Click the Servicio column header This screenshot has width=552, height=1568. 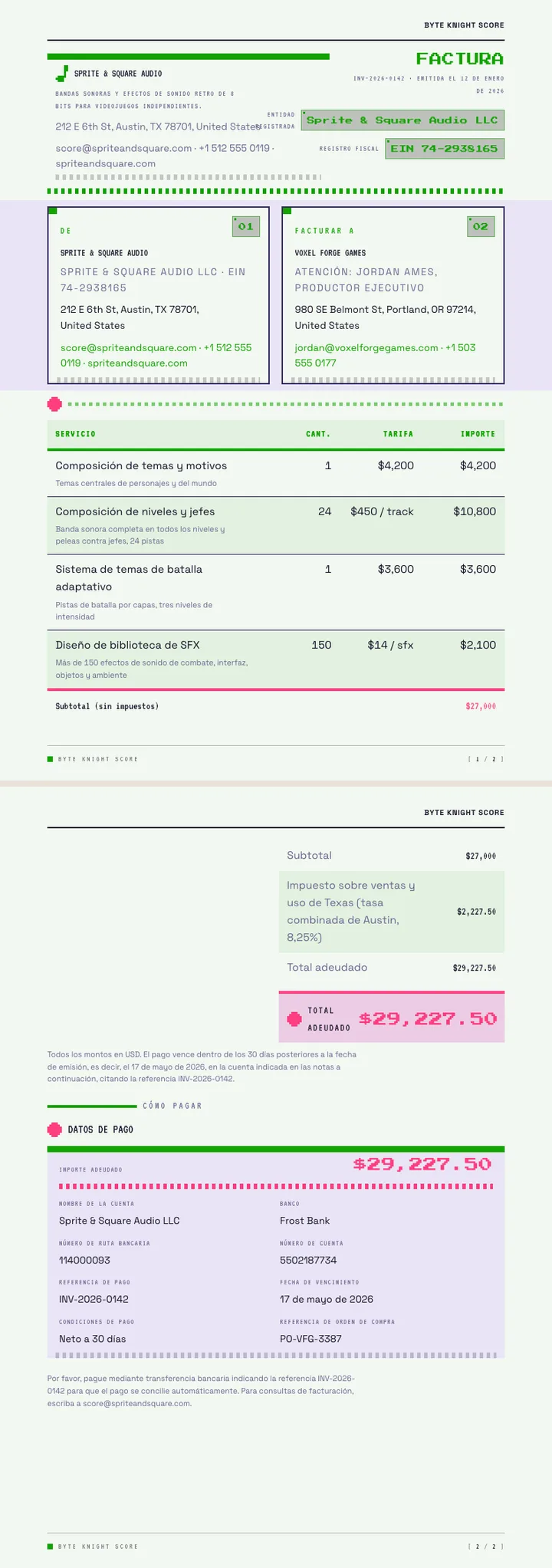click(x=76, y=434)
